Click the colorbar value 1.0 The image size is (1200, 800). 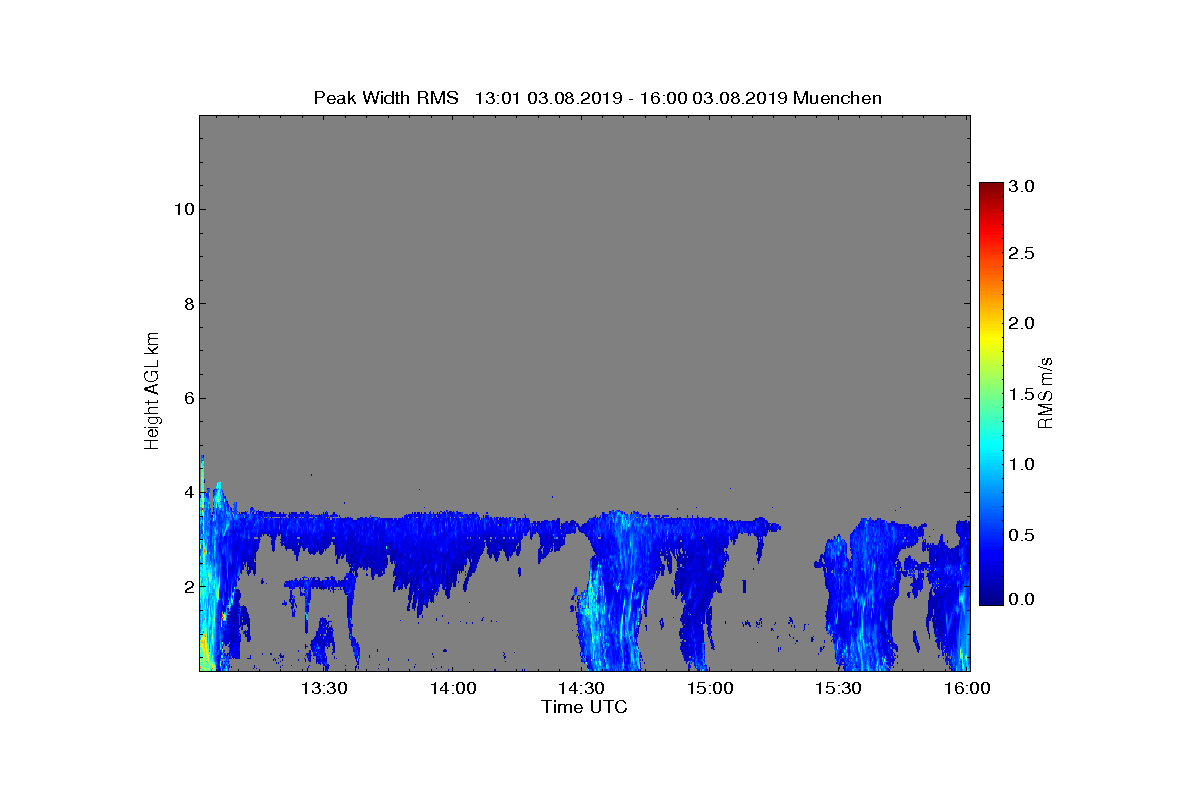(x=1021, y=465)
